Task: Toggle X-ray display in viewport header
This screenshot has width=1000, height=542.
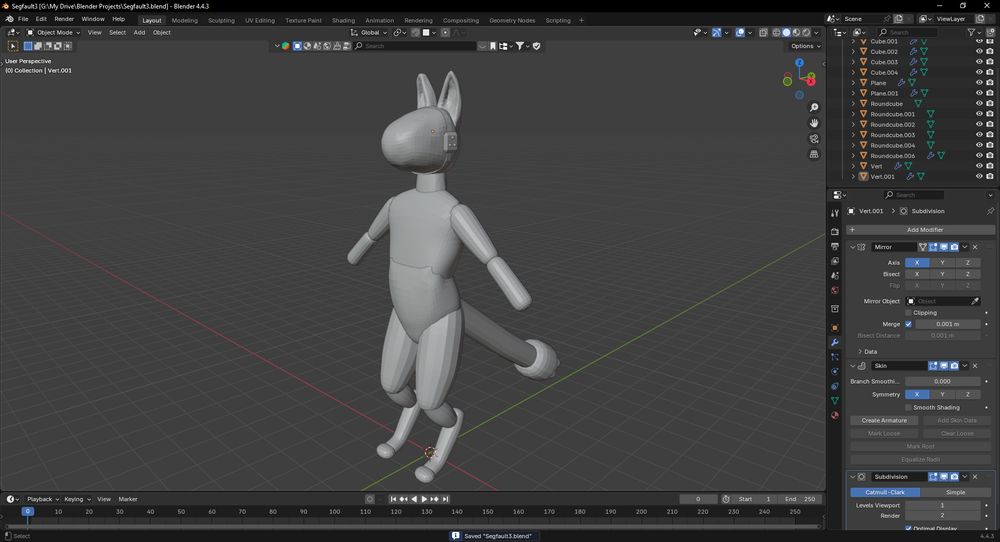Action: point(763,32)
